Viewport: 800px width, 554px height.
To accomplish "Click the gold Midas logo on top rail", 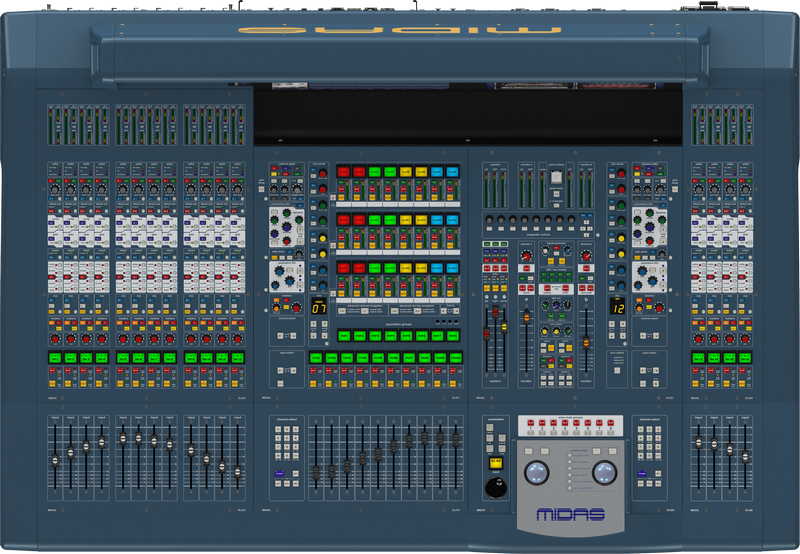I will click(399, 28).
